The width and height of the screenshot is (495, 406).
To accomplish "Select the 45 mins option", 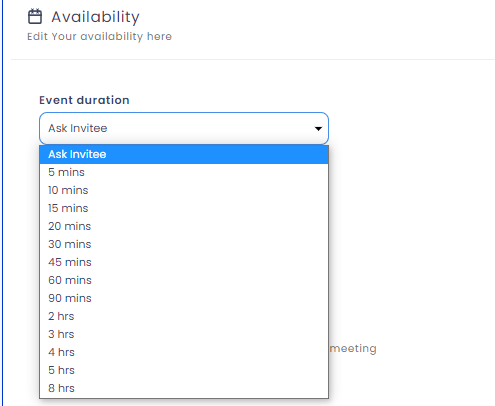I will (x=184, y=262).
